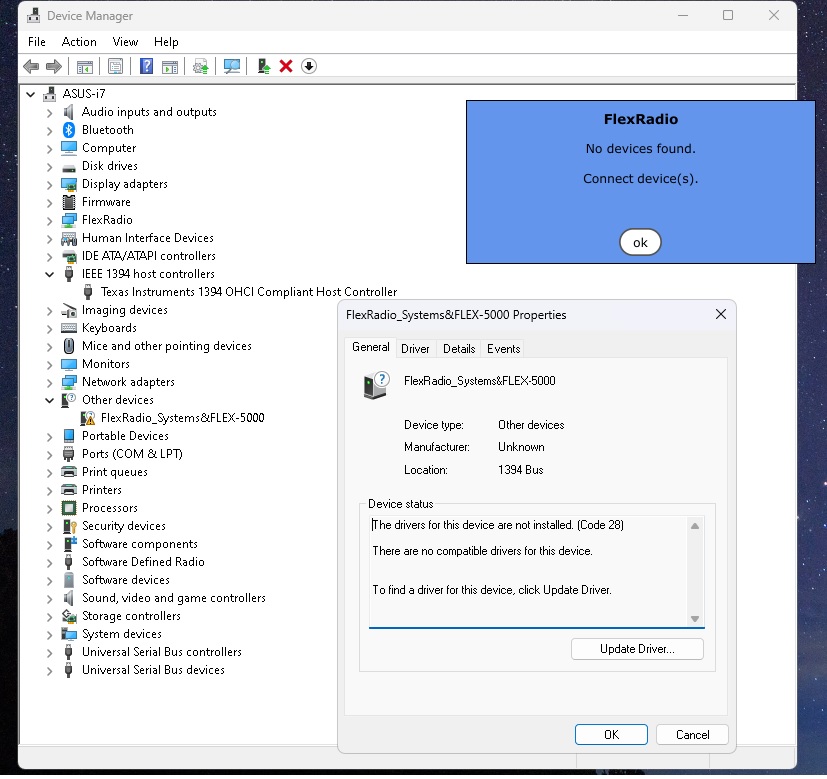
Task: Click the Forward arrow toolbar icon
Action: click(54, 66)
